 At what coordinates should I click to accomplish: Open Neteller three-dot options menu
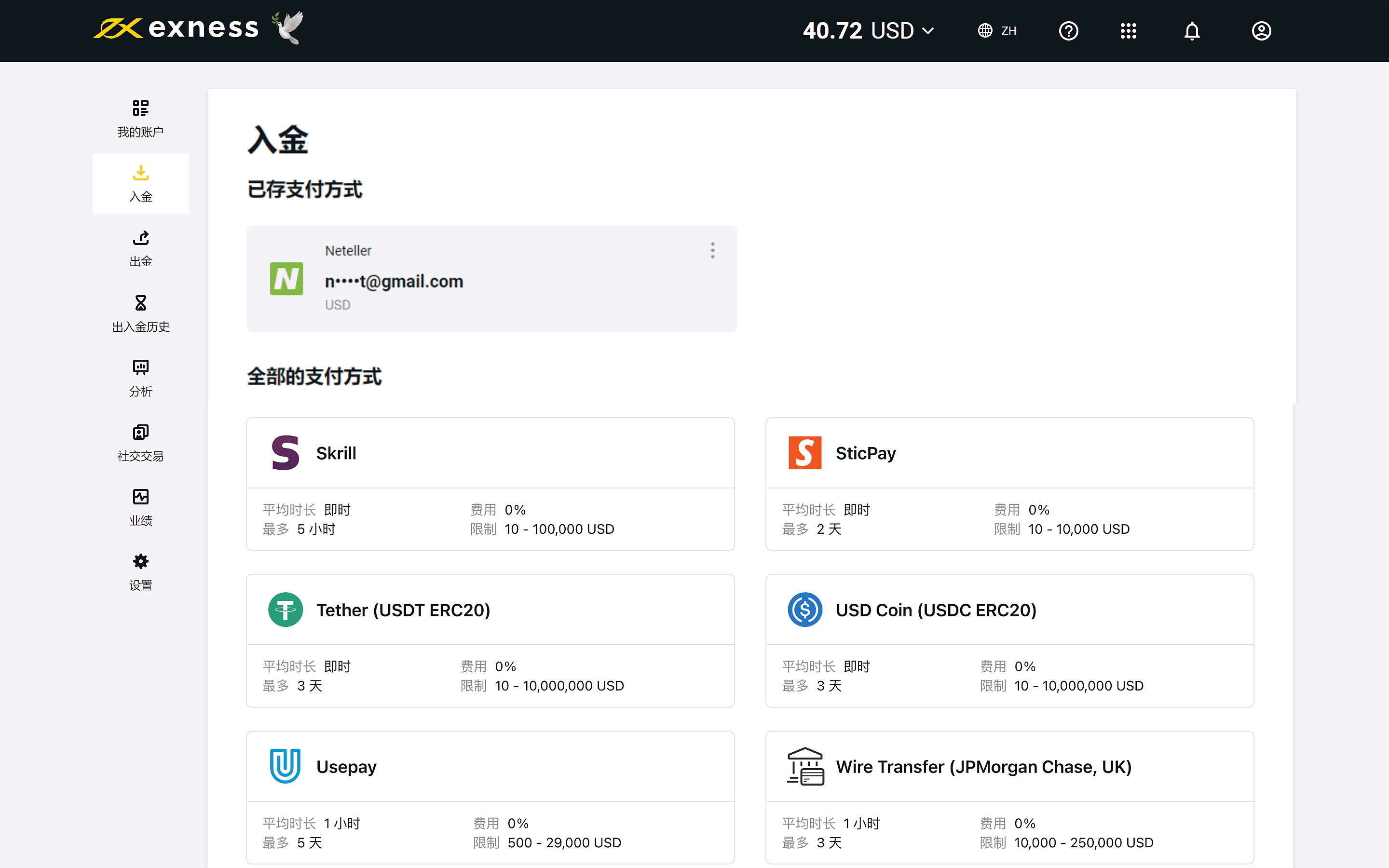point(712,250)
